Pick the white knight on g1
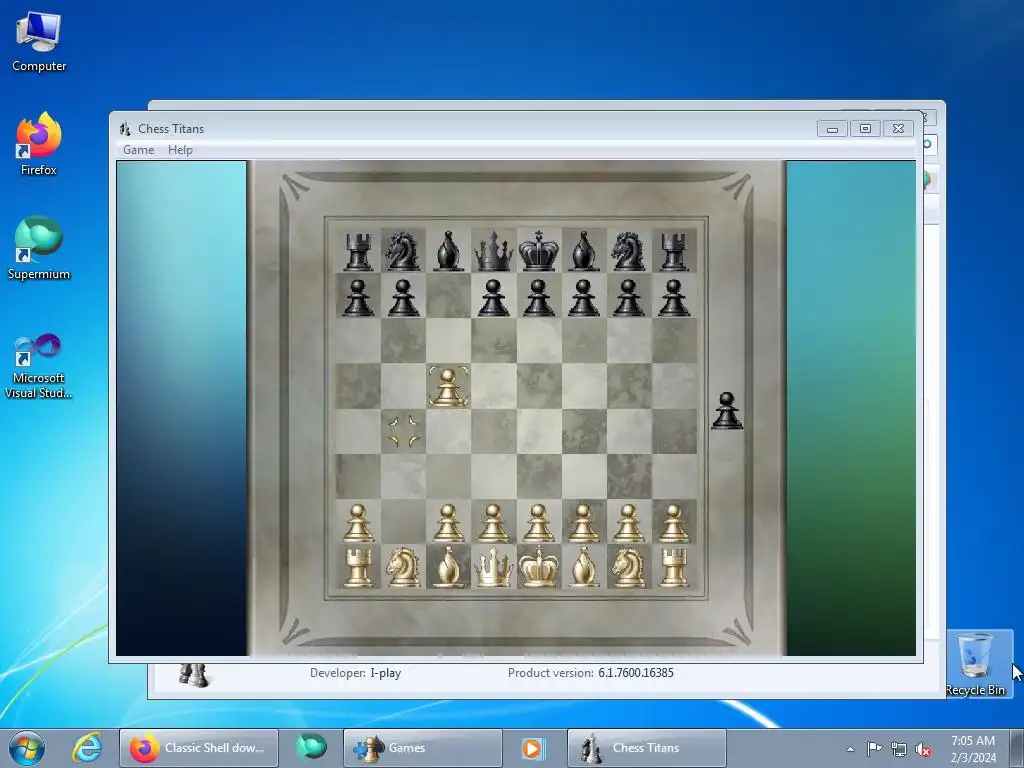This screenshot has width=1024, height=768. pos(628,568)
